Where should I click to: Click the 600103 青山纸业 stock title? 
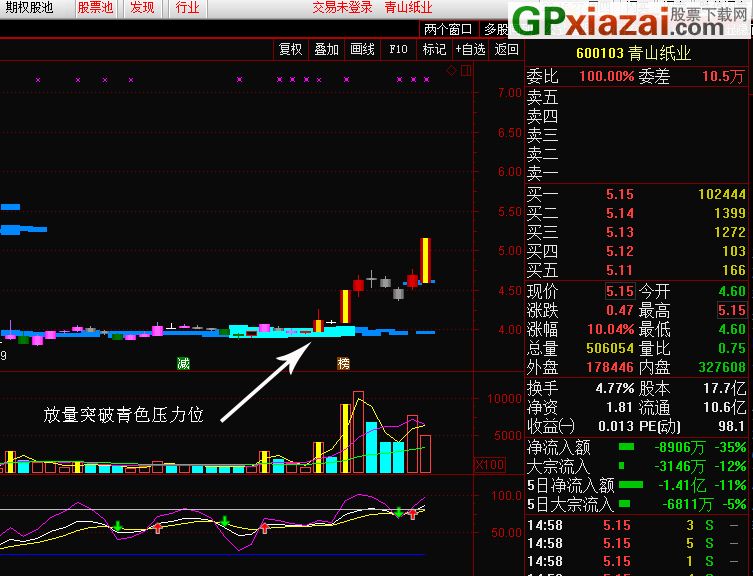pyautogui.click(x=633, y=53)
